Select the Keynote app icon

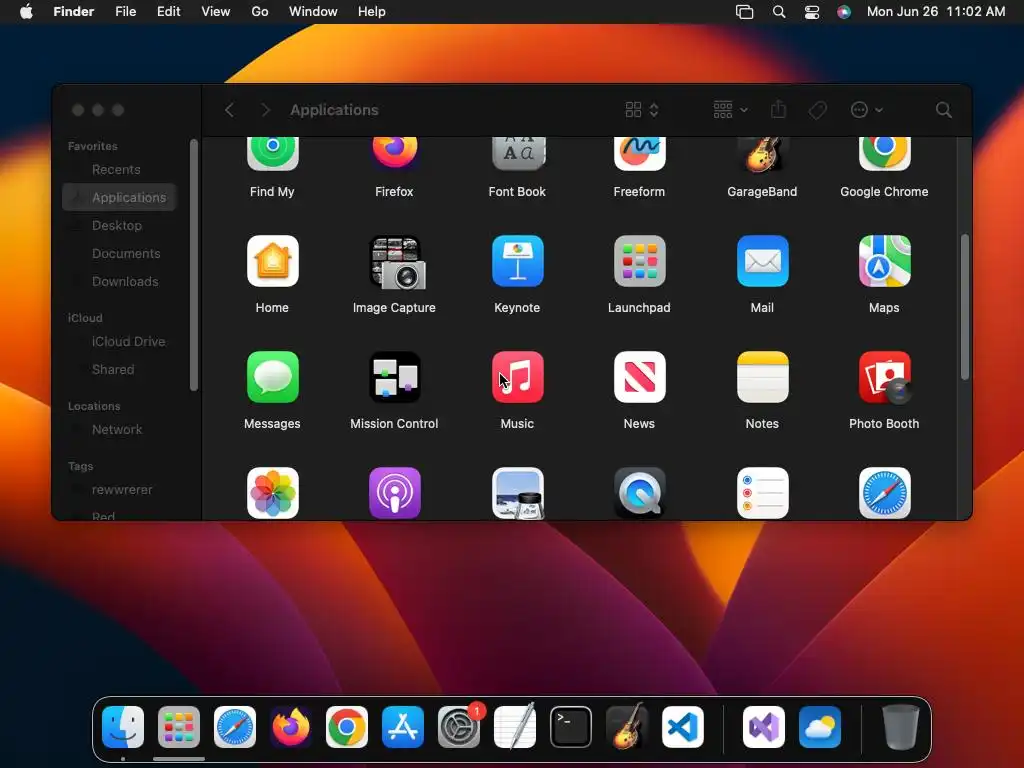tap(518, 261)
